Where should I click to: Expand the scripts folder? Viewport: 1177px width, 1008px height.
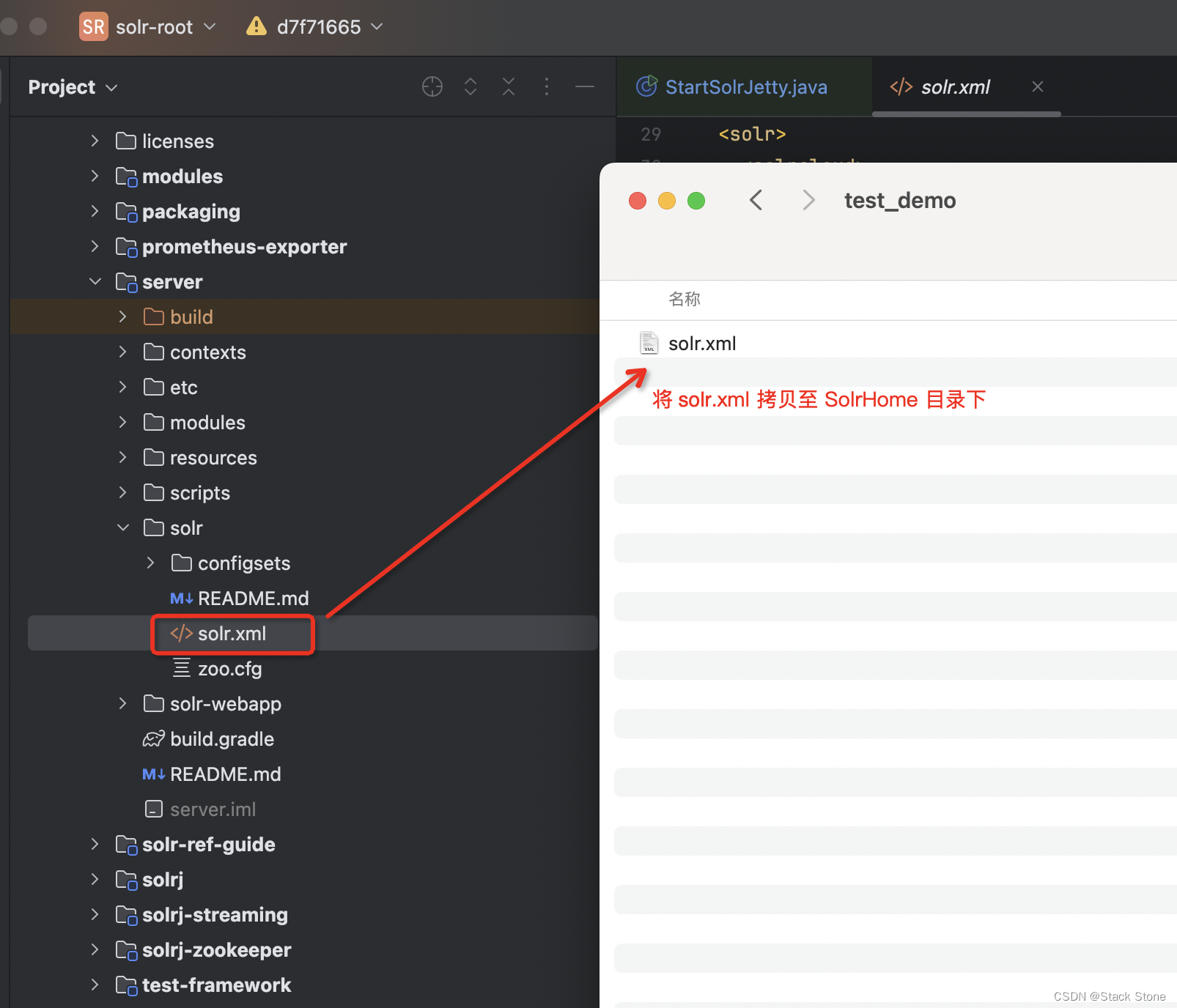click(x=122, y=492)
